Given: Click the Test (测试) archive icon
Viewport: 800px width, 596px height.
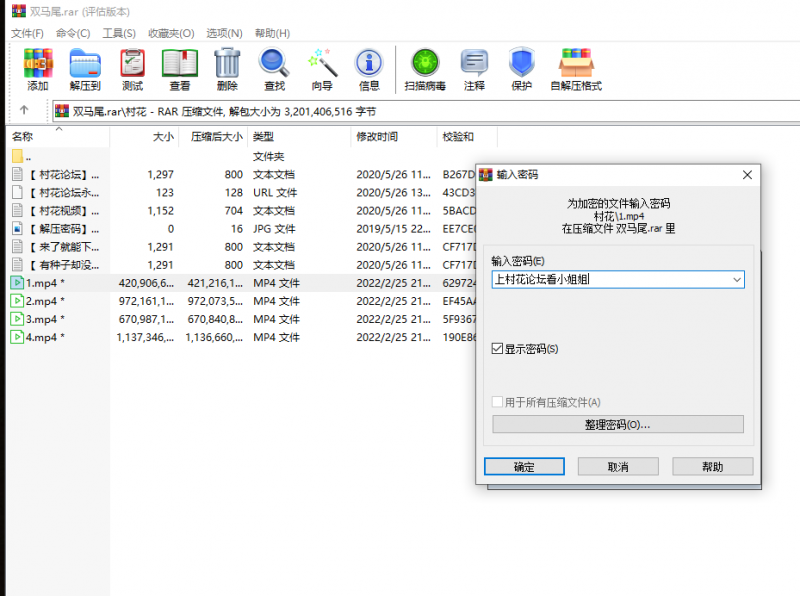Looking at the screenshot, I should click(132, 69).
